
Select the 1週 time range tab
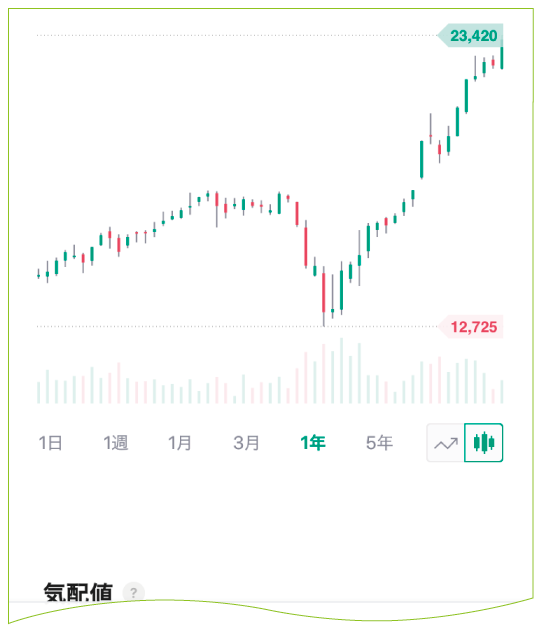[x=116, y=443]
